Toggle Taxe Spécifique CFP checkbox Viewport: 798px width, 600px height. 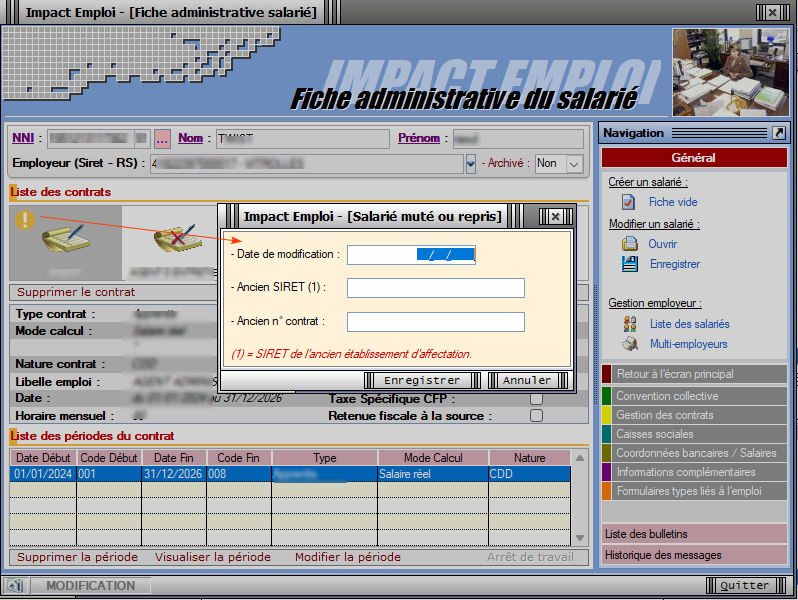point(536,398)
